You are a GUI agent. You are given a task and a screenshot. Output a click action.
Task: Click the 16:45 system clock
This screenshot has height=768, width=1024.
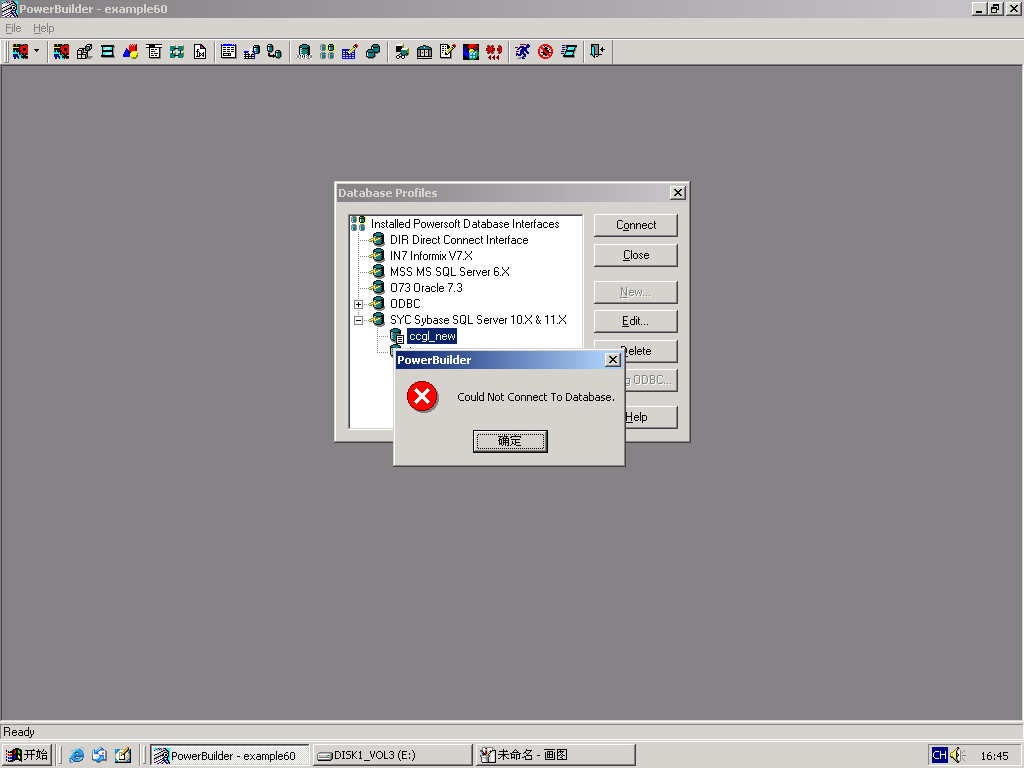(994, 756)
